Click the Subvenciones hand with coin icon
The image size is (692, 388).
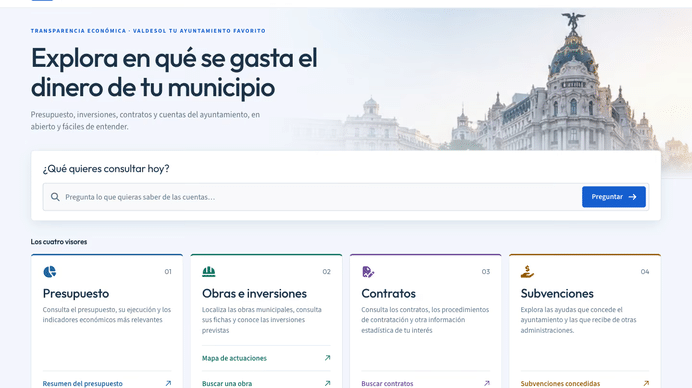pos(527,271)
